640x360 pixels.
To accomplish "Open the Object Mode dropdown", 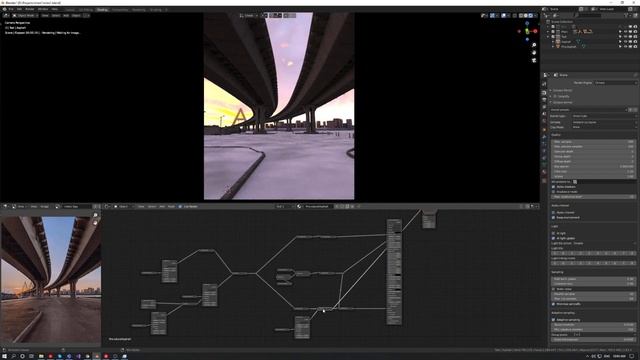I will click(25, 16).
